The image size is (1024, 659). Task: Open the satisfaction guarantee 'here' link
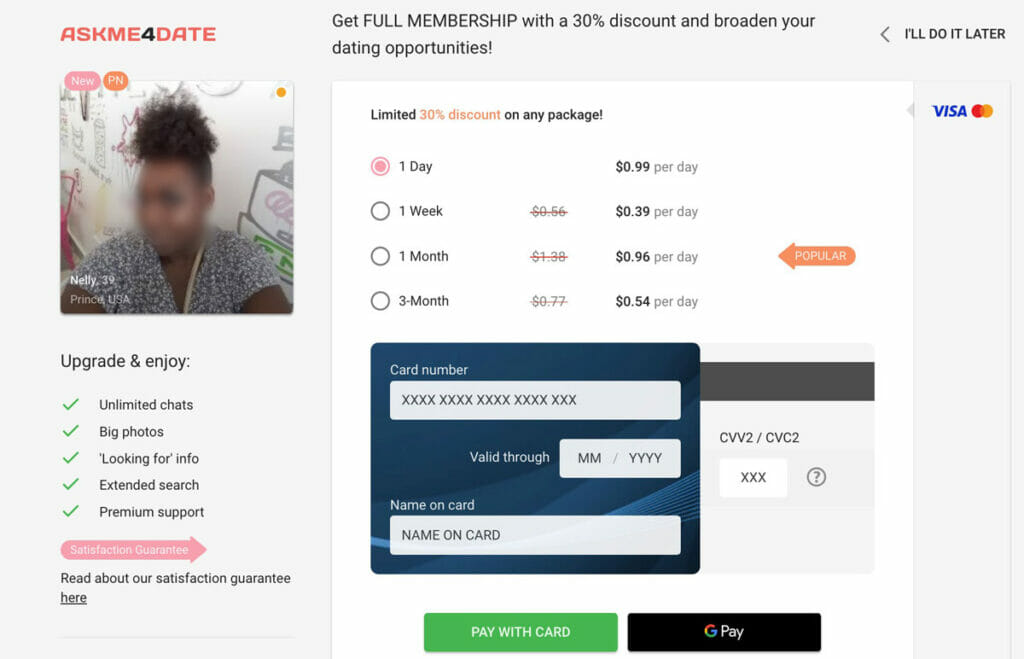[73, 598]
